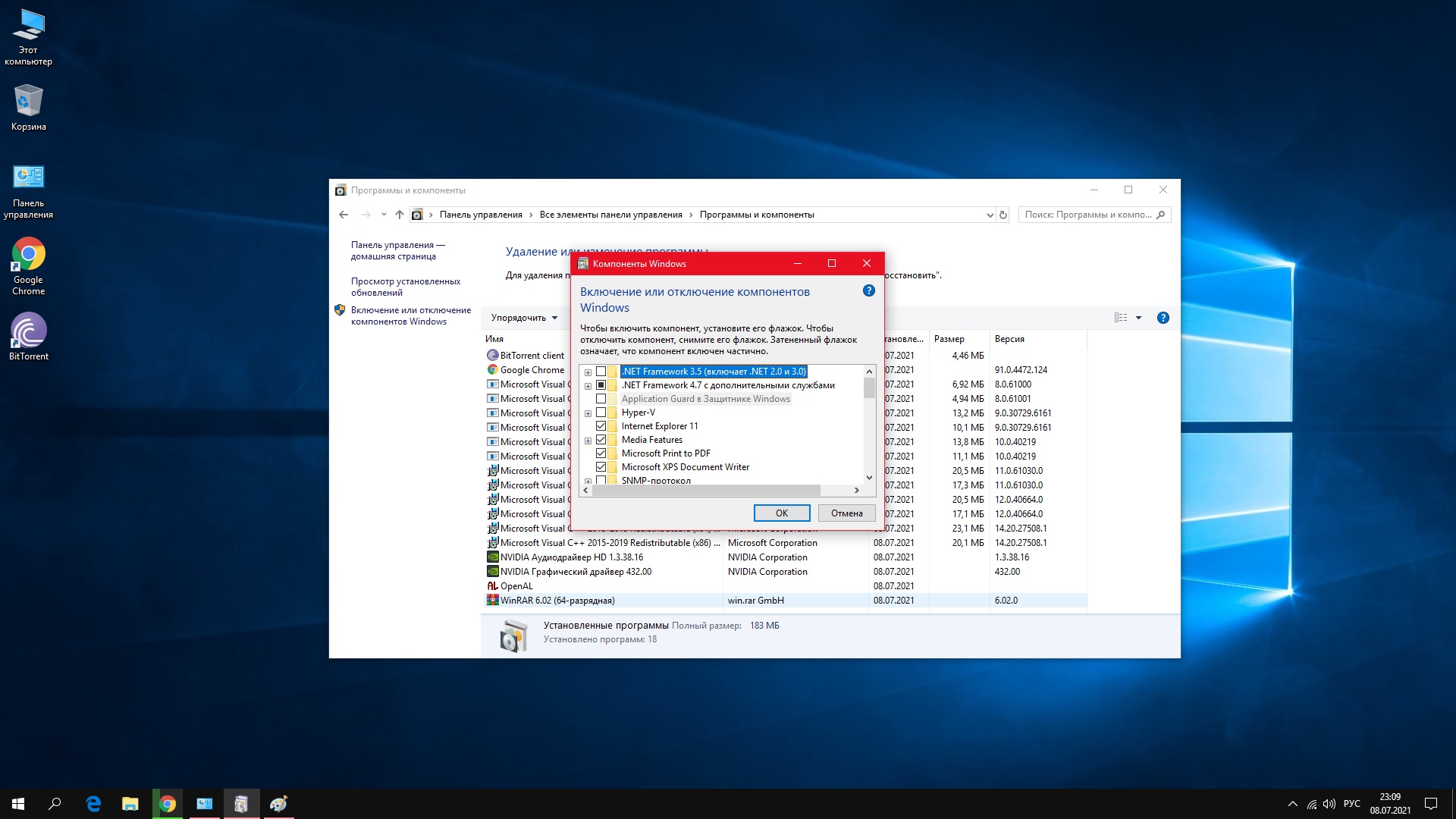Toggle the .NET Framework 4.7 checkbox
Screen dimensions: 1456x819
click(601, 385)
